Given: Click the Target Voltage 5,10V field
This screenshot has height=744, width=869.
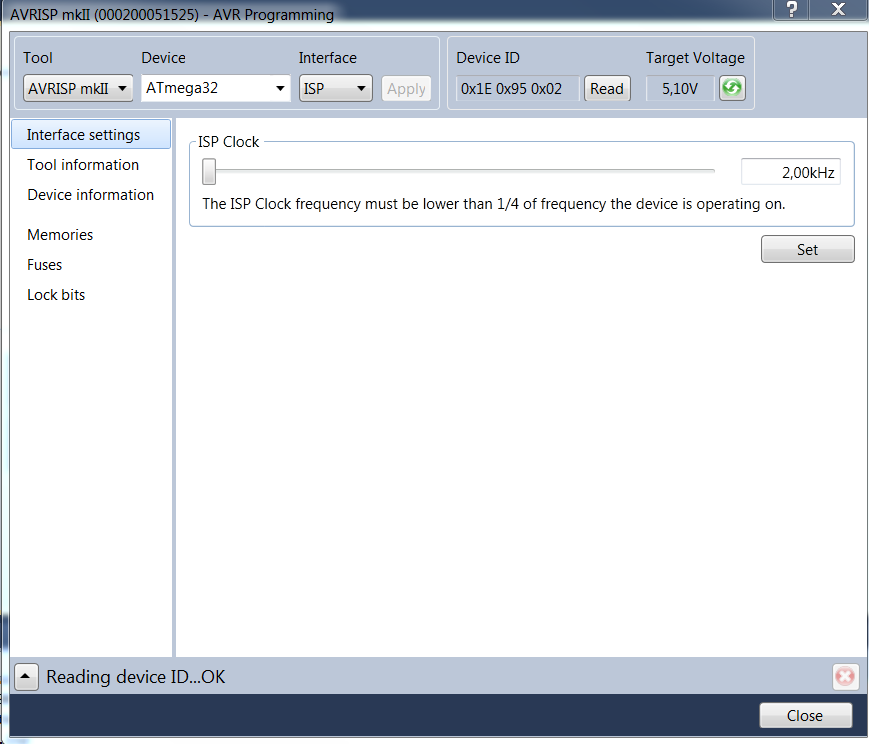Looking at the screenshot, I should (x=680, y=88).
